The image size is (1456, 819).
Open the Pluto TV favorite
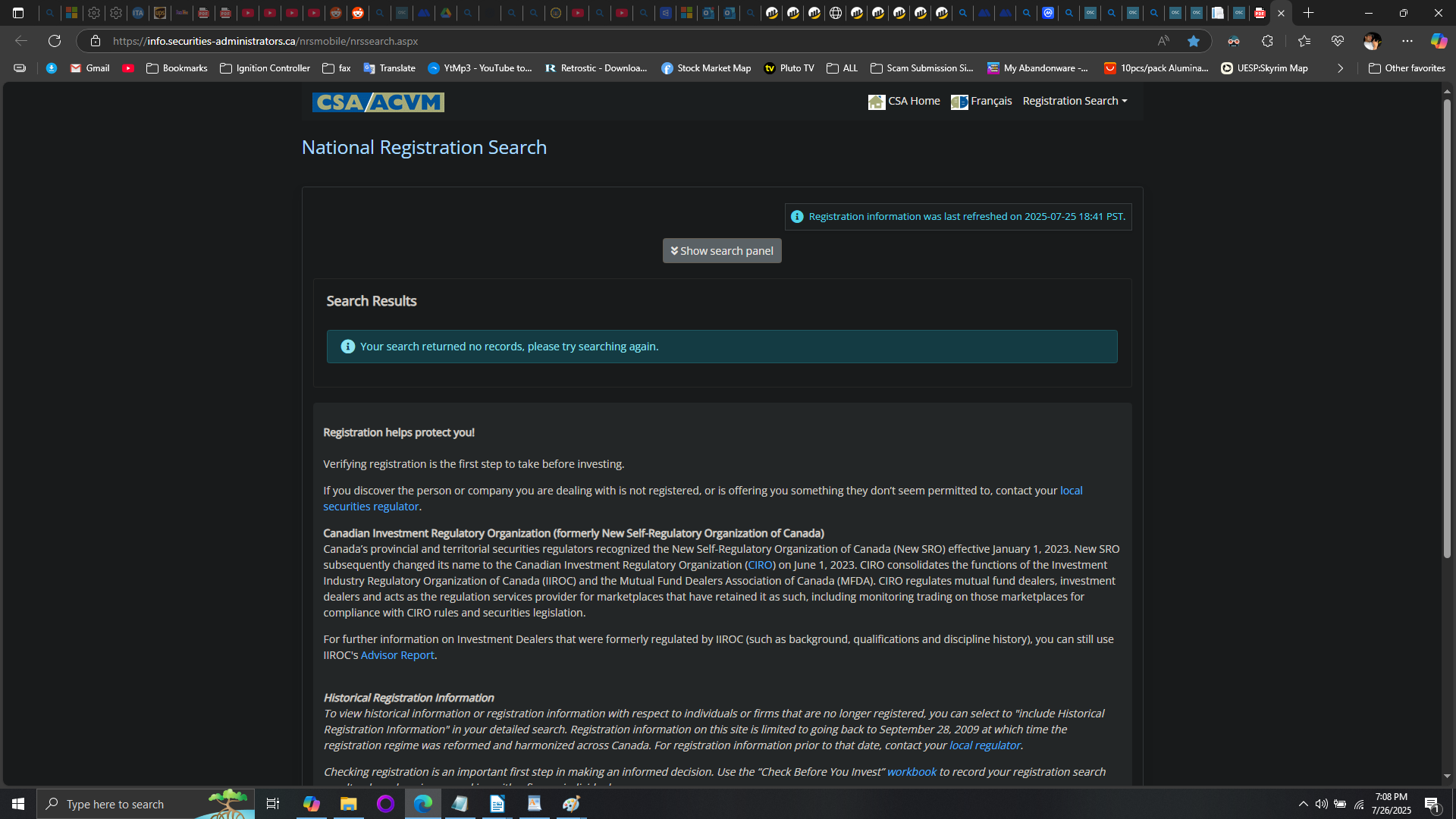click(x=789, y=68)
